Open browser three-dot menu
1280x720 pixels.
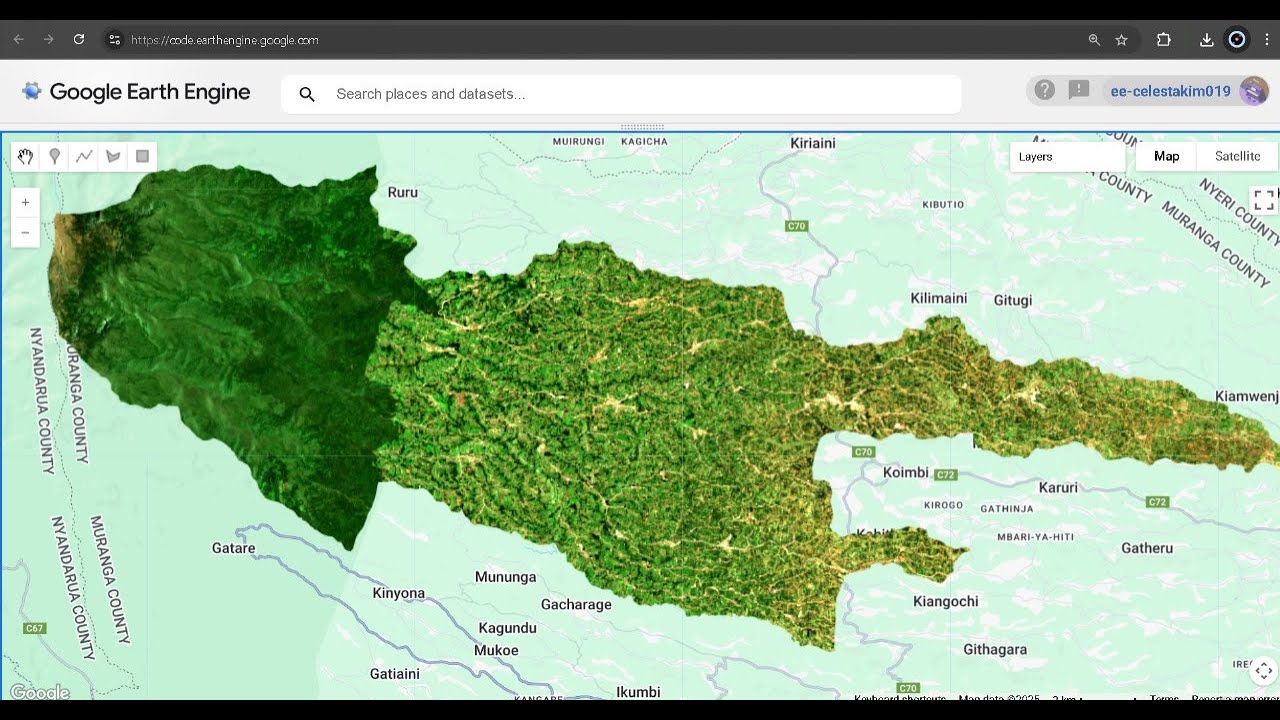1267,40
